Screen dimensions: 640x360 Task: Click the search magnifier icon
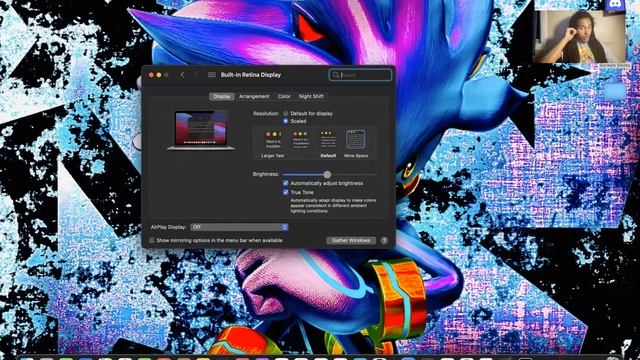(336, 75)
